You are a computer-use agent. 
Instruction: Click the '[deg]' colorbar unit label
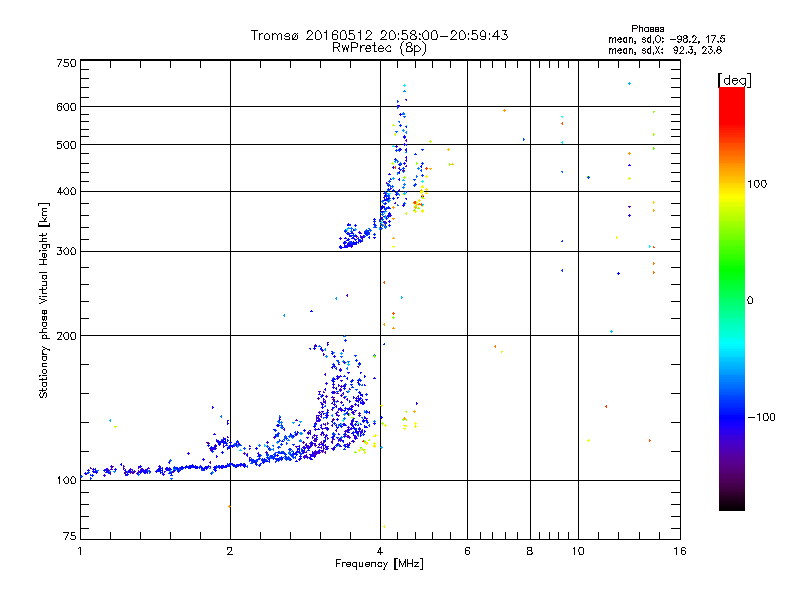[x=734, y=80]
